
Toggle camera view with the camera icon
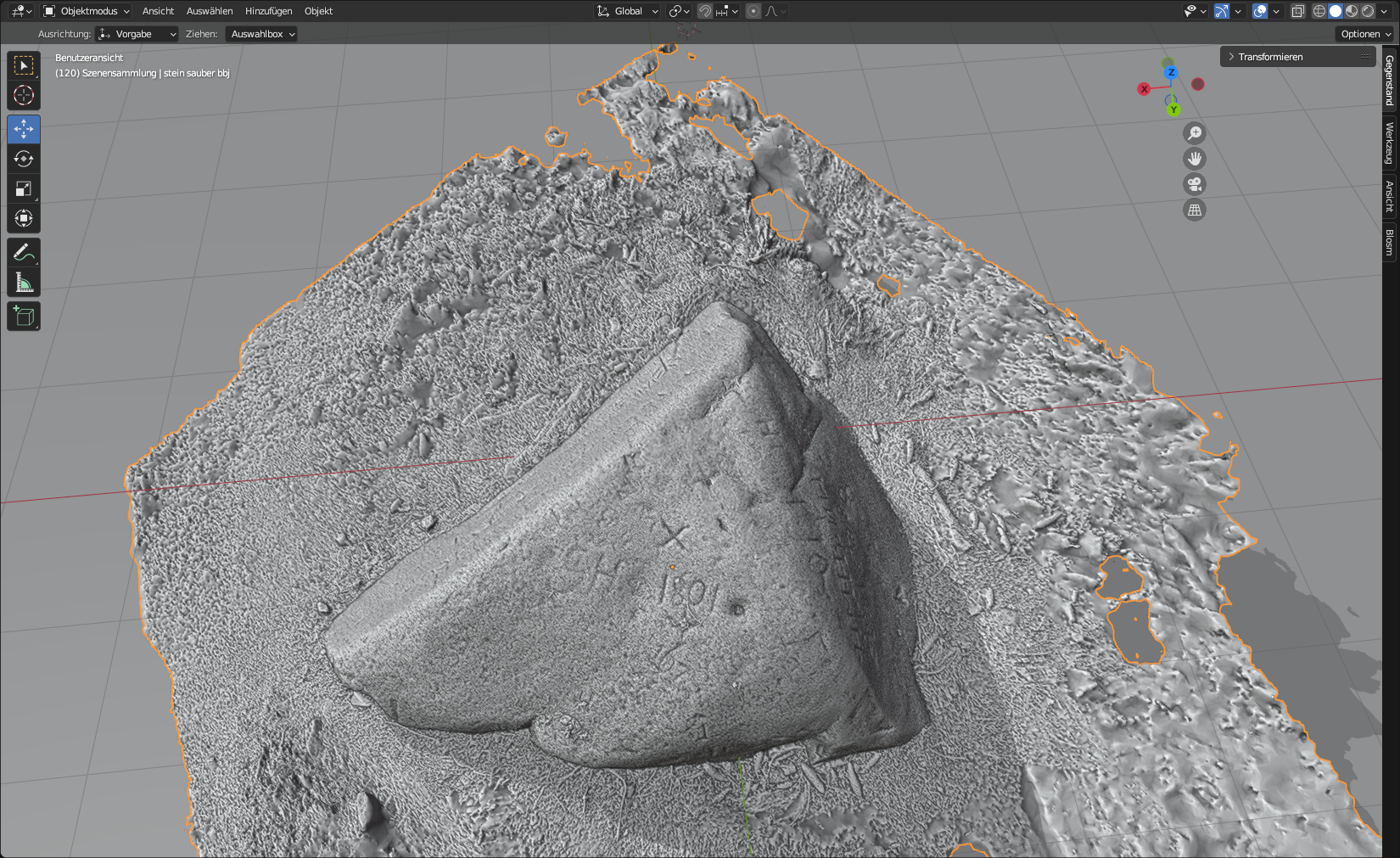pos(1195,184)
